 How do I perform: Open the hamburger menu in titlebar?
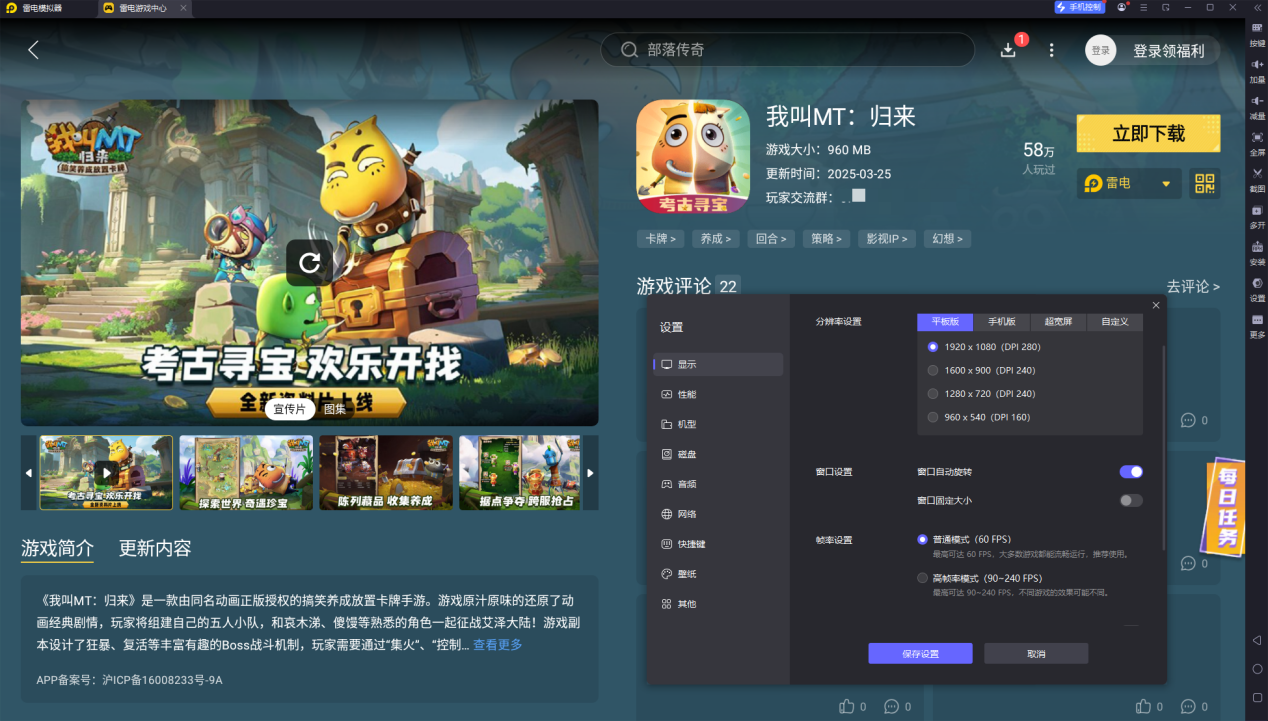click(1144, 7)
